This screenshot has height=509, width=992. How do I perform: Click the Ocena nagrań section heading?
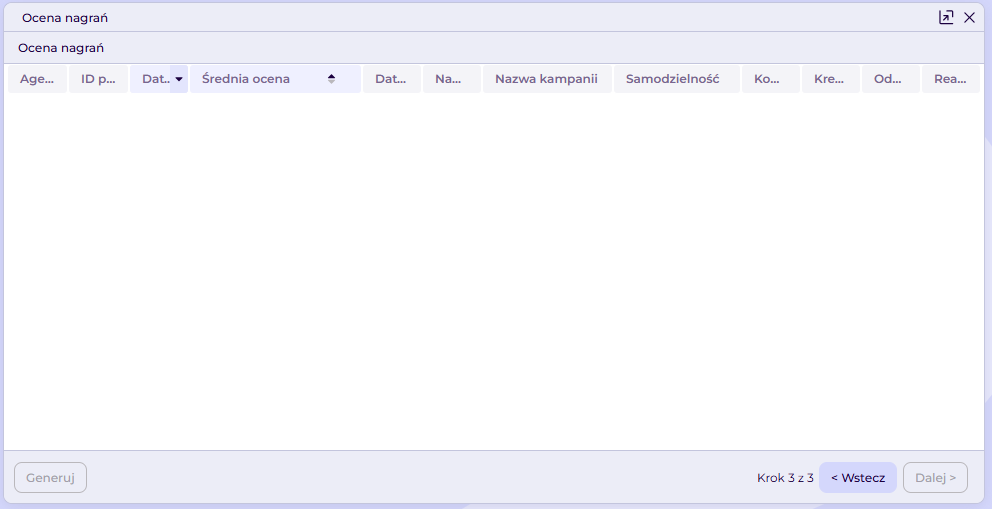click(61, 48)
